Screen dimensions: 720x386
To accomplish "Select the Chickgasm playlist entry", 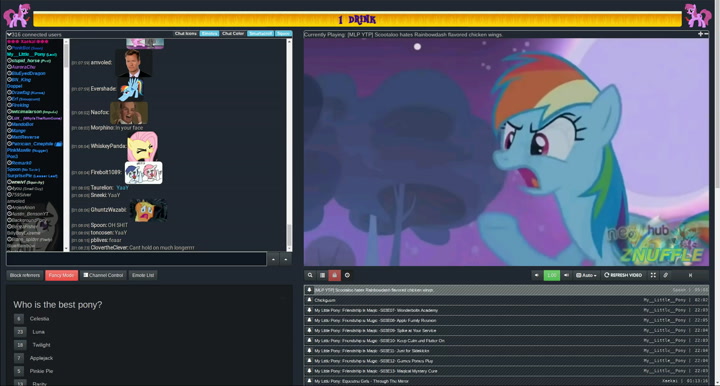I will (x=506, y=300).
